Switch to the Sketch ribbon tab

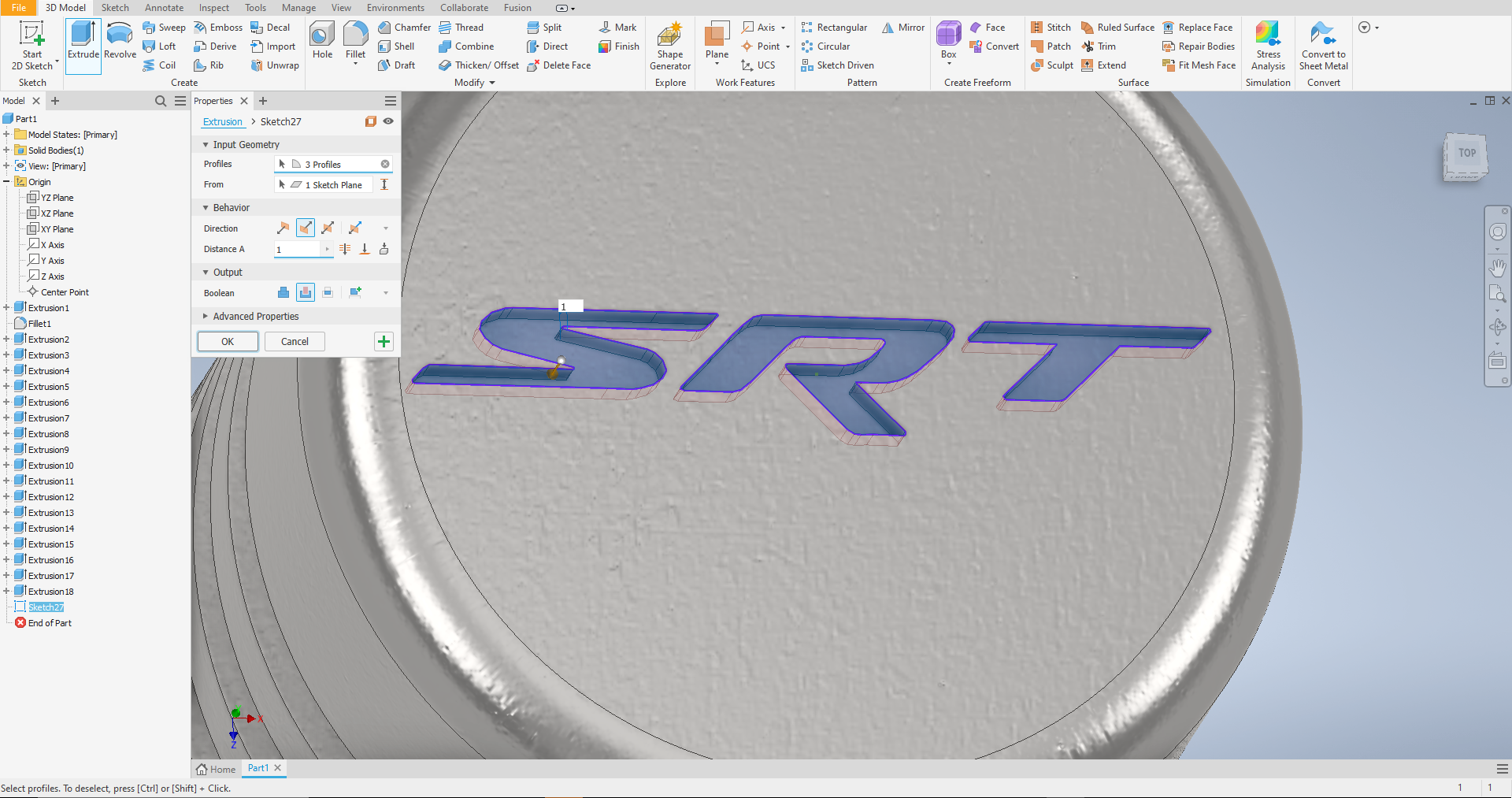115,8
